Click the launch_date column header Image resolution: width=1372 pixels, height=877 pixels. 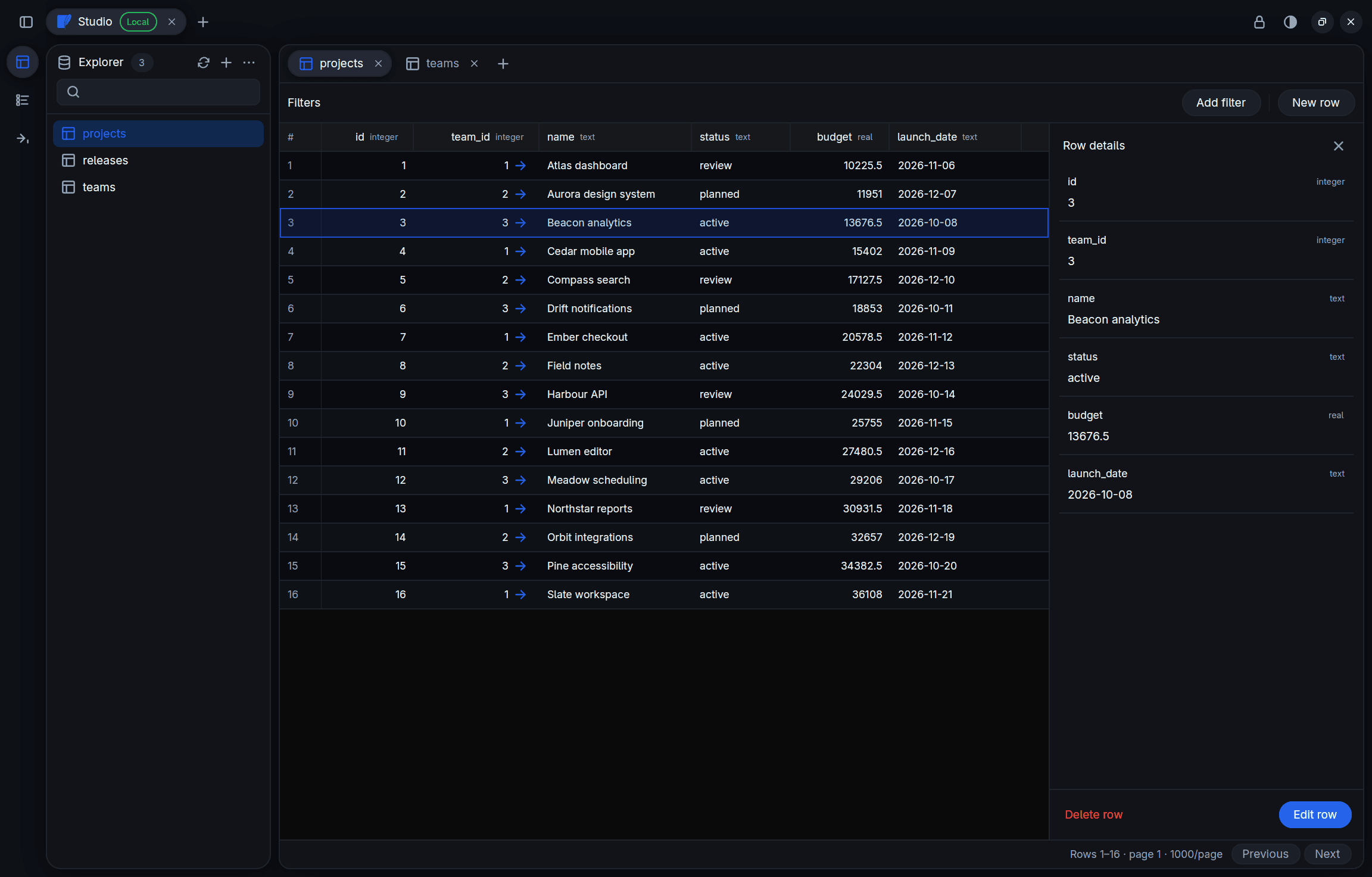[x=955, y=137]
